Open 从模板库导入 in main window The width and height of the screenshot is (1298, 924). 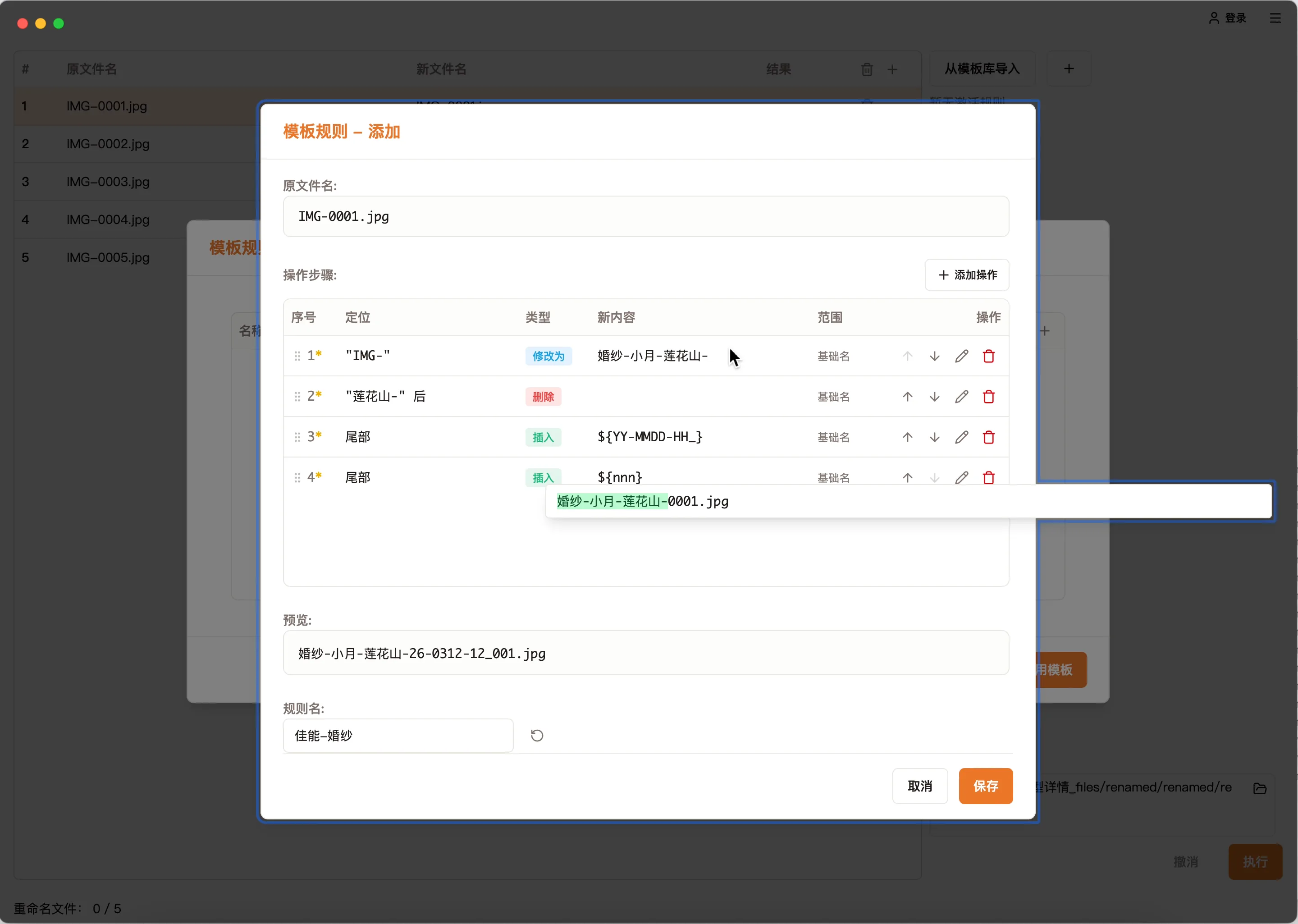coord(982,69)
